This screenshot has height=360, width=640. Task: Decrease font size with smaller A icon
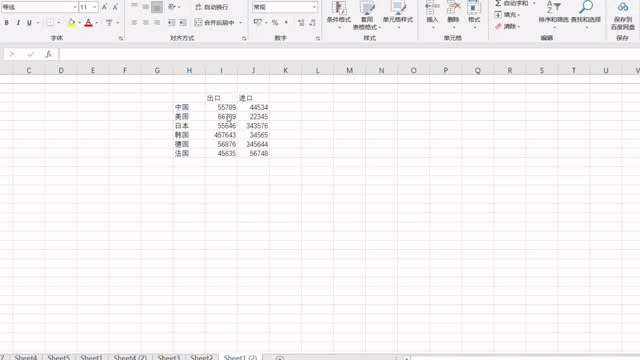click(x=115, y=7)
